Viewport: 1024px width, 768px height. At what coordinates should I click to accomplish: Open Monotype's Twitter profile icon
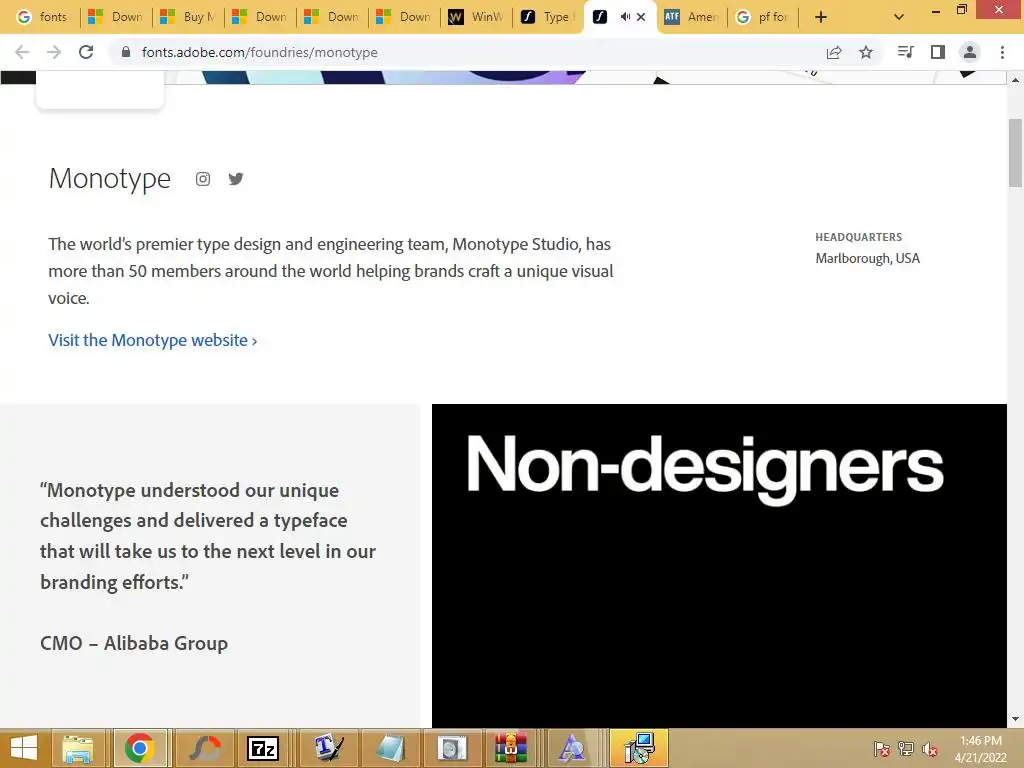point(236,179)
